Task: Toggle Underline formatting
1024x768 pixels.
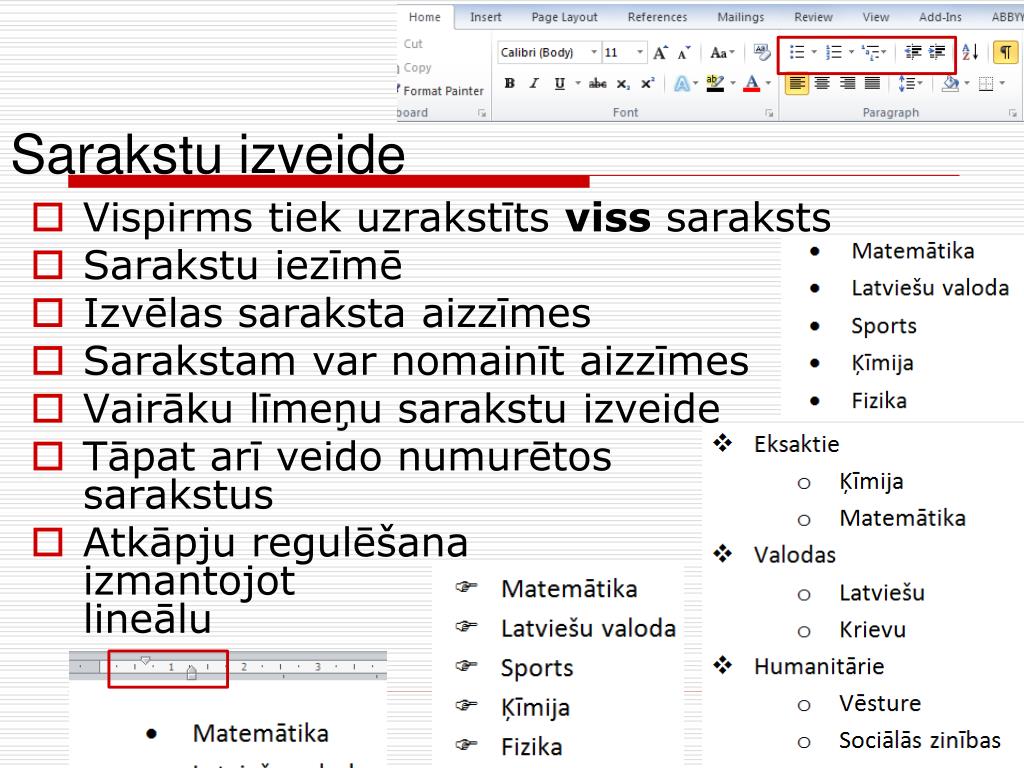Action: tap(560, 84)
